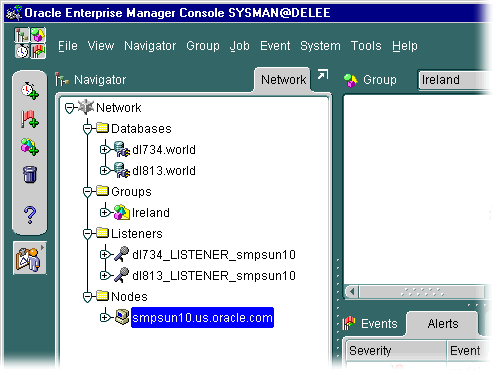498x375 pixels.
Task: Select the dl813.world tree entry
Action: point(164,171)
